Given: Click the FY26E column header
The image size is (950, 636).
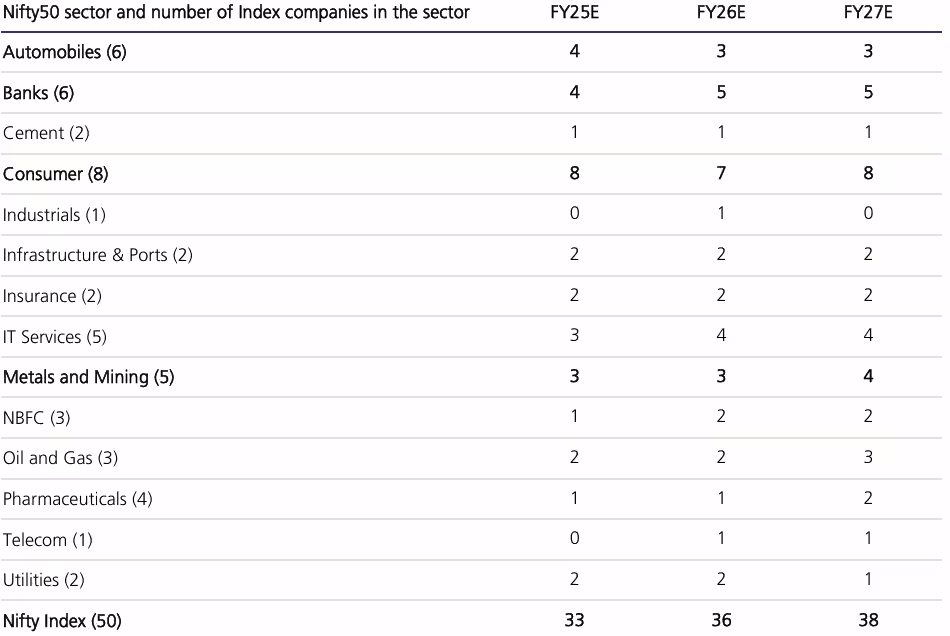Looking at the screenshot, I should pyautogui.click(x=720, y=12).
